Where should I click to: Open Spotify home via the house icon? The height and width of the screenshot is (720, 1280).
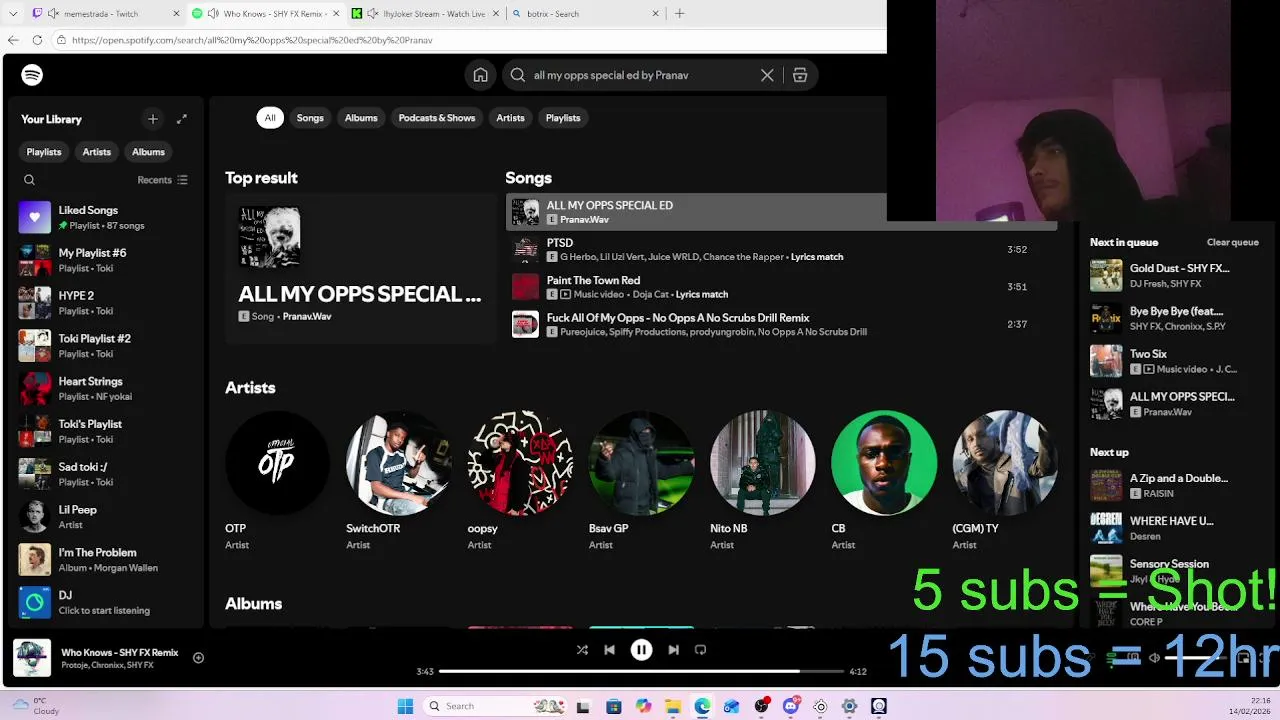[481, 75]
